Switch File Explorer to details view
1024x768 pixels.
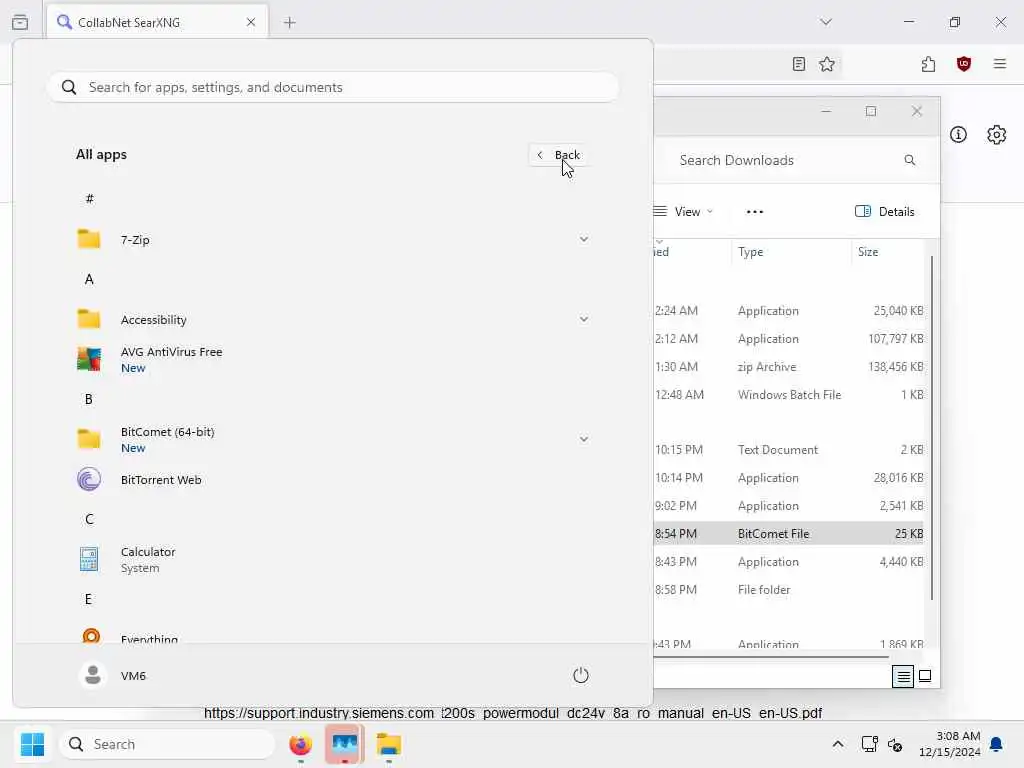[903, 676]
